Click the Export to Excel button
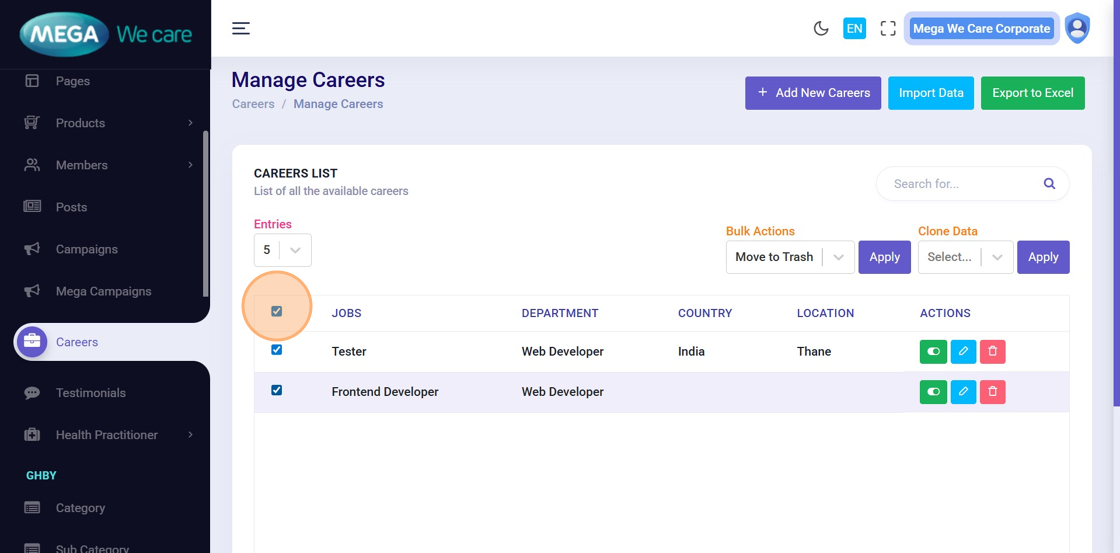This screenshot has width=1120, height=553. tap(1032, 93)
